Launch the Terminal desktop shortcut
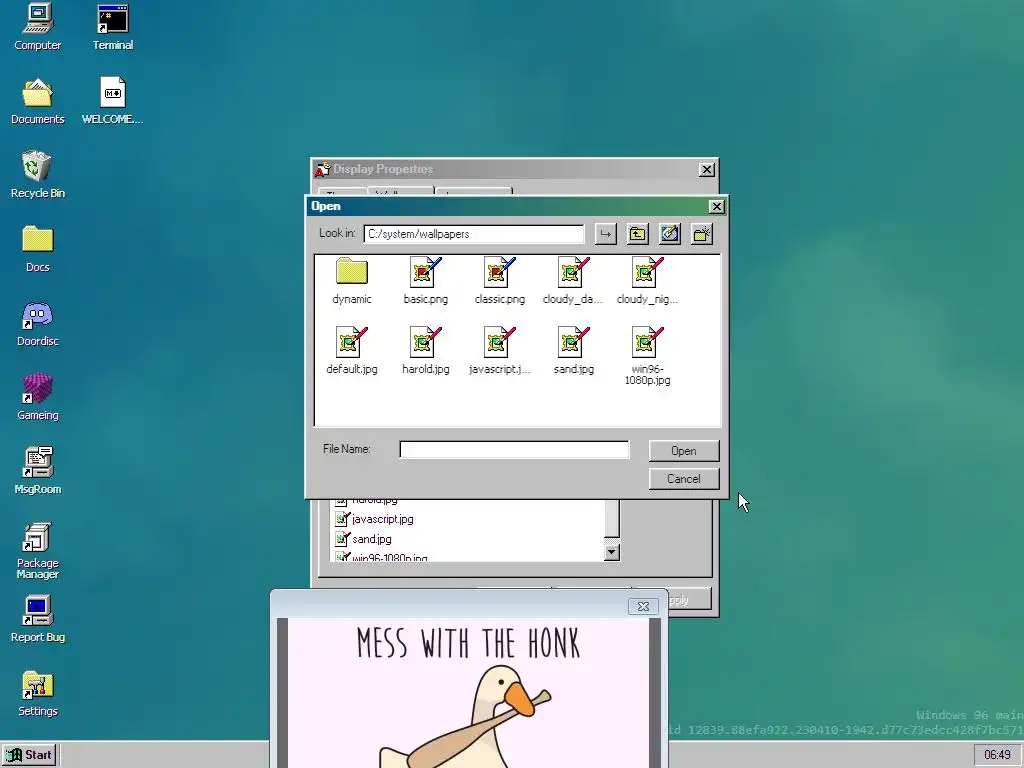This screenshot has height=768, width=1024. (x=112, y=27)
